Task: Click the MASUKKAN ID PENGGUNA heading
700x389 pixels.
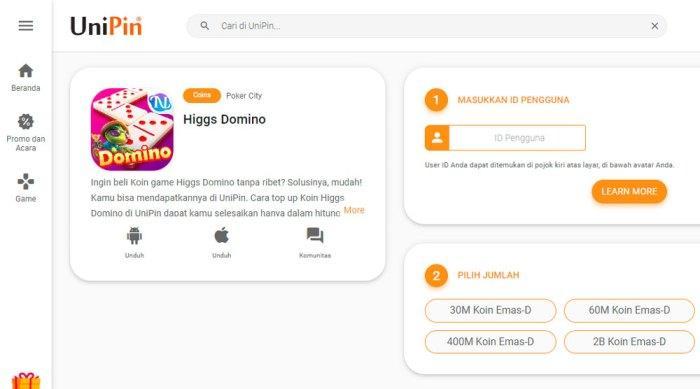Action: pyautogui.click(x=513, y=100)
